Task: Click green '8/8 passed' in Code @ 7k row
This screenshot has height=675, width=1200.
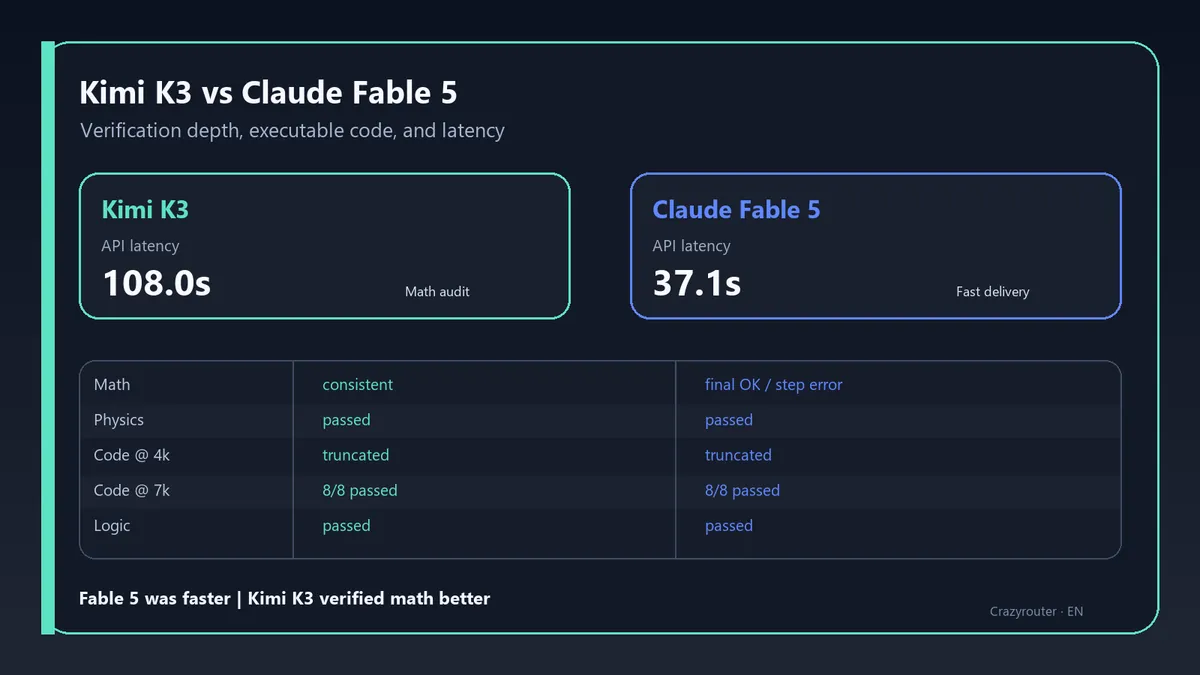Action: click(359, 490)
